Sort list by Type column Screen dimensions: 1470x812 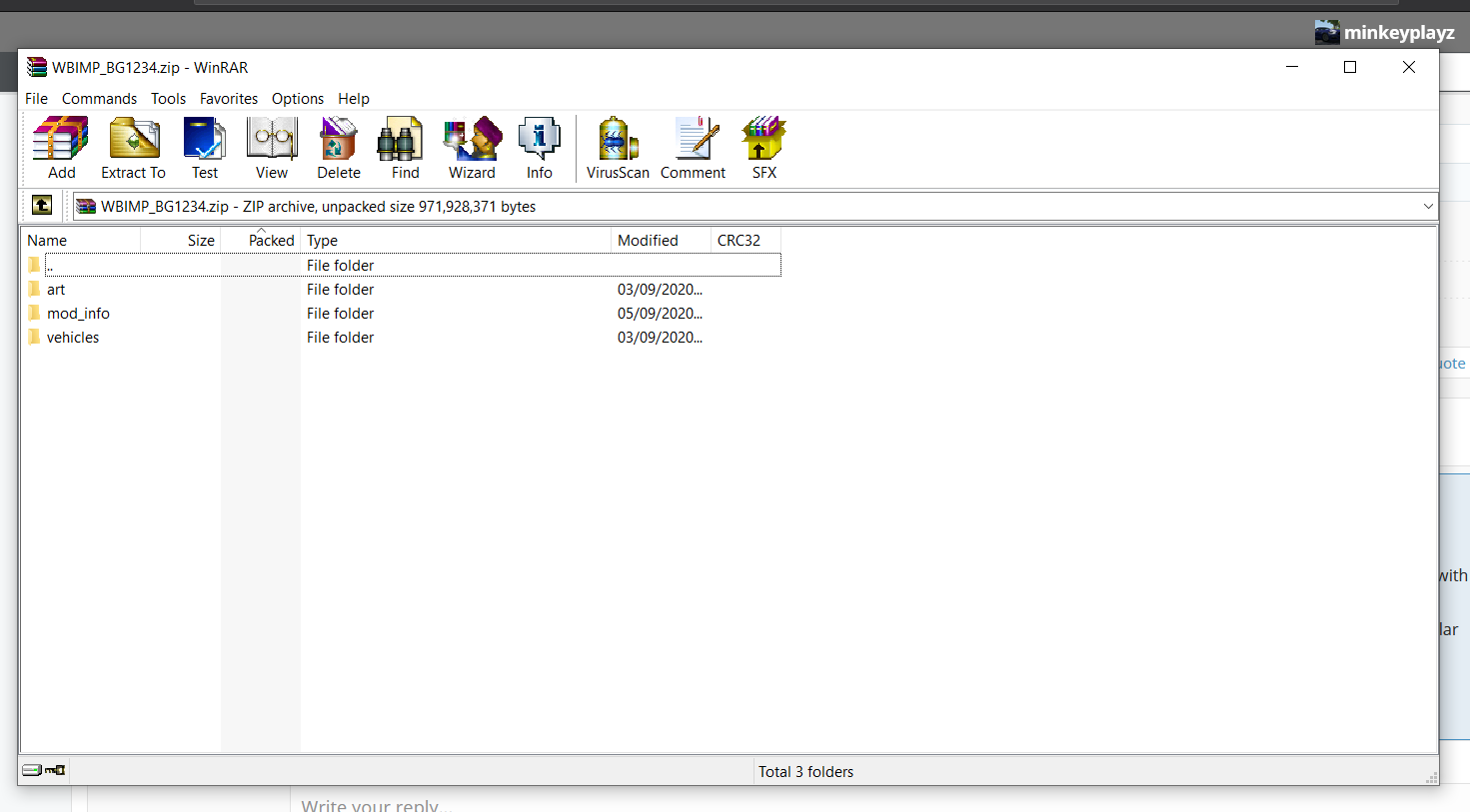point(456,240)
